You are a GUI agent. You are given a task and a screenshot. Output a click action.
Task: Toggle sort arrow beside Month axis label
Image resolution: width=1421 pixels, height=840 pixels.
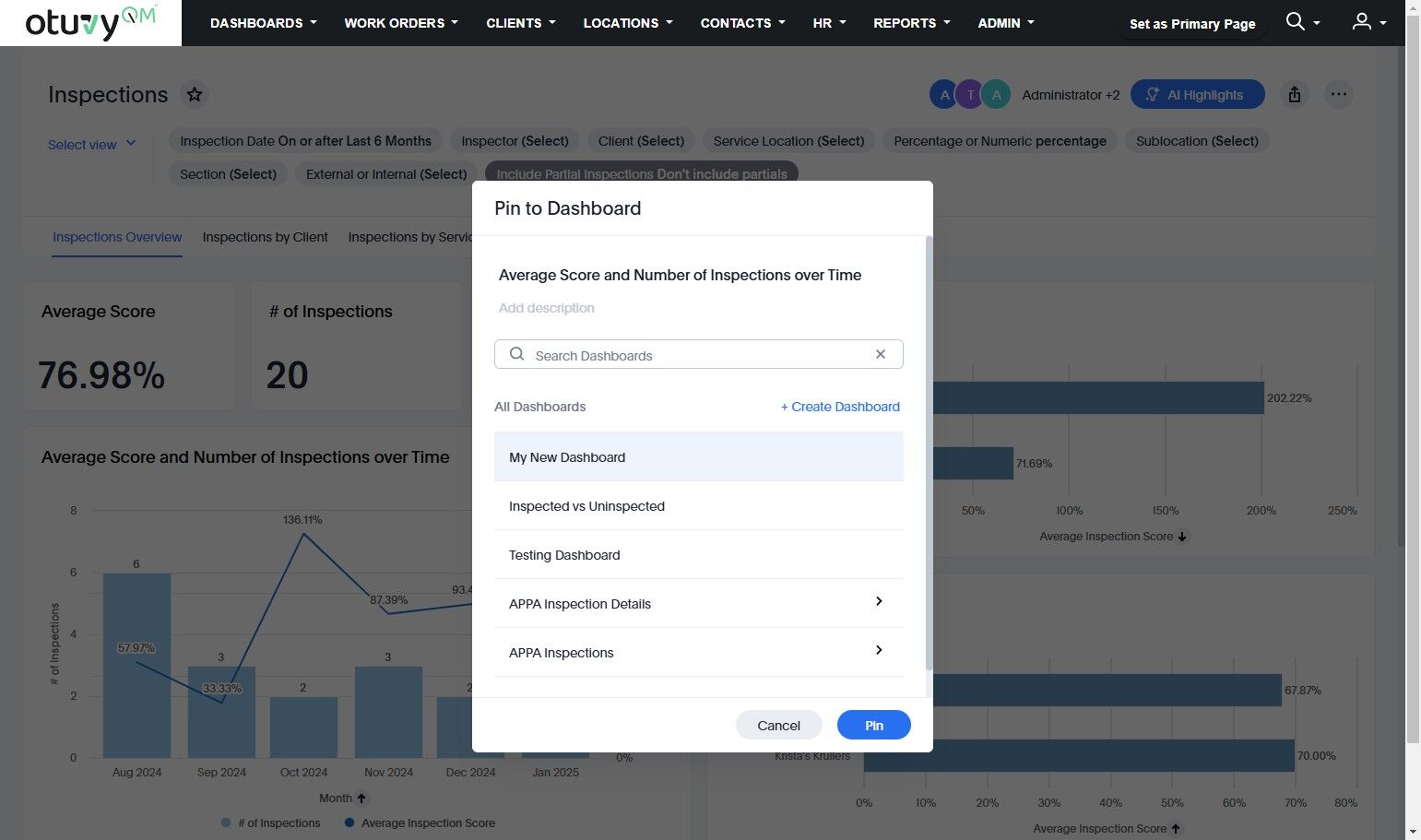click(x=361, y=799)
